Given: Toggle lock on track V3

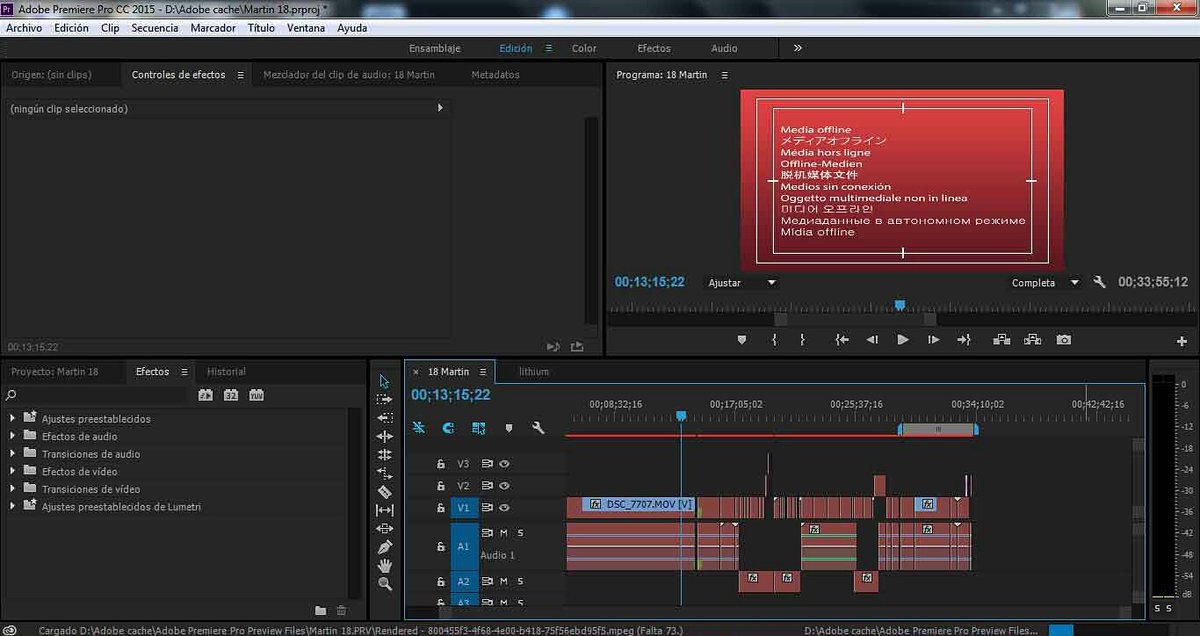Looking at the screenshot, I should (440, 464).
